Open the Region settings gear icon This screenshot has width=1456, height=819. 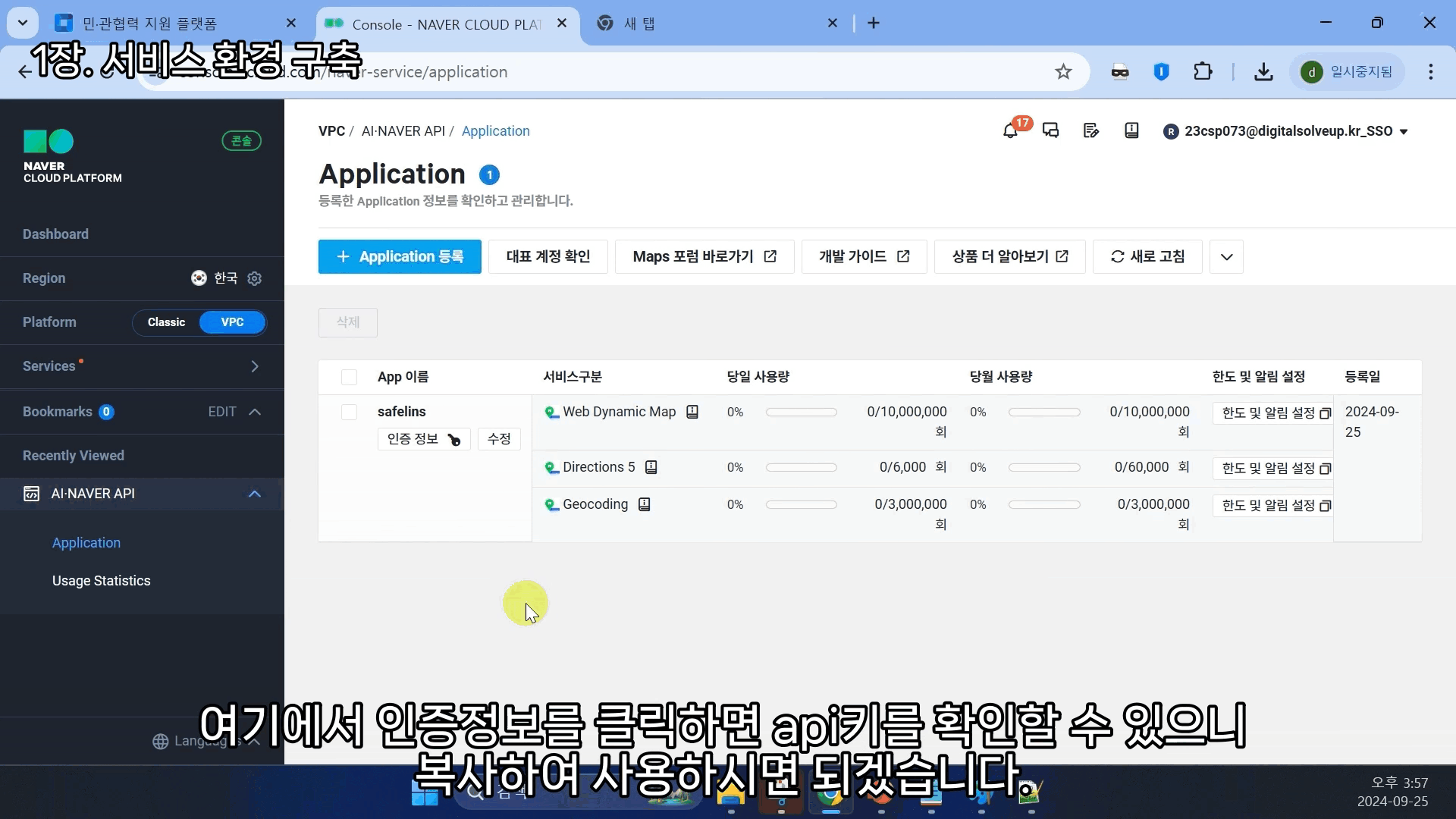point(255,278)
